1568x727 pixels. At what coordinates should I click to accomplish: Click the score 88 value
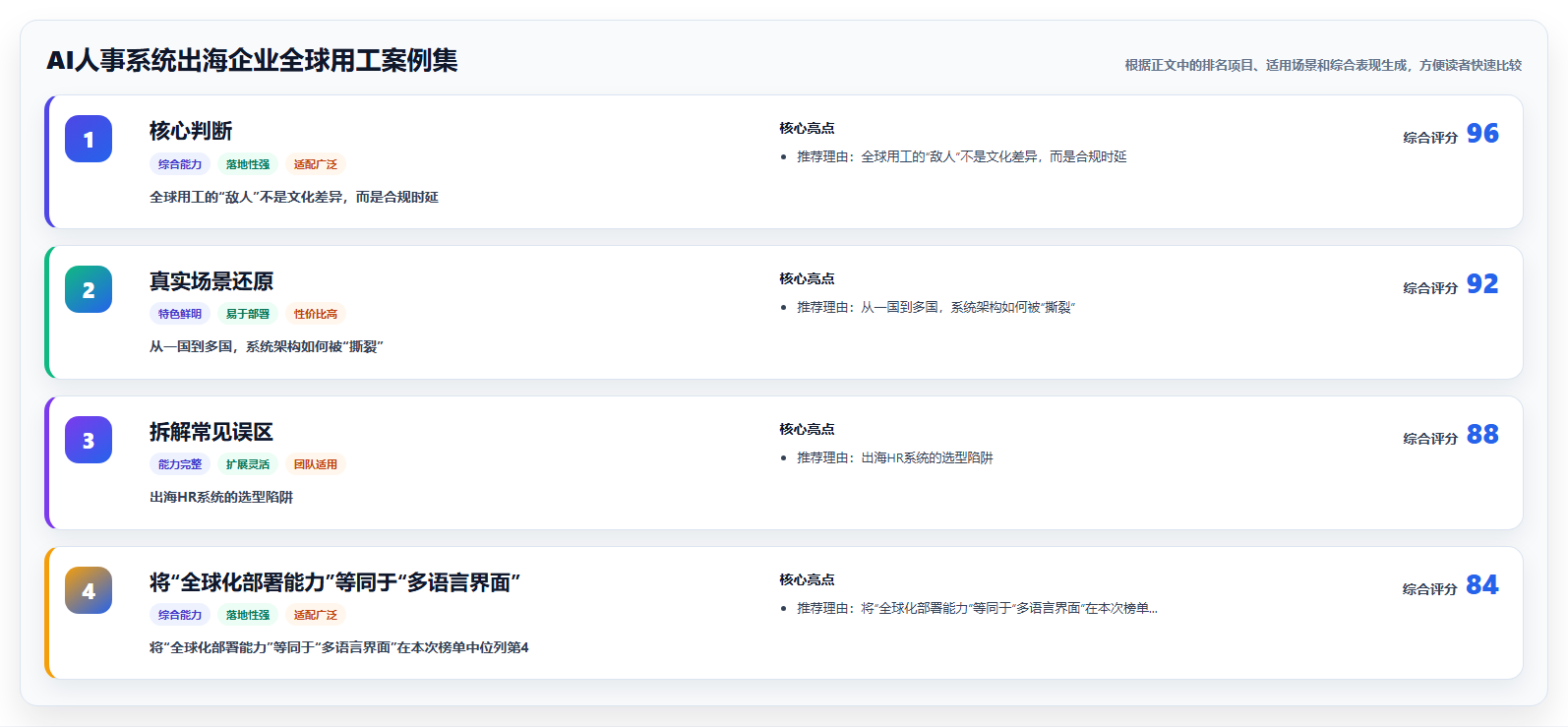coord(1482,434)
